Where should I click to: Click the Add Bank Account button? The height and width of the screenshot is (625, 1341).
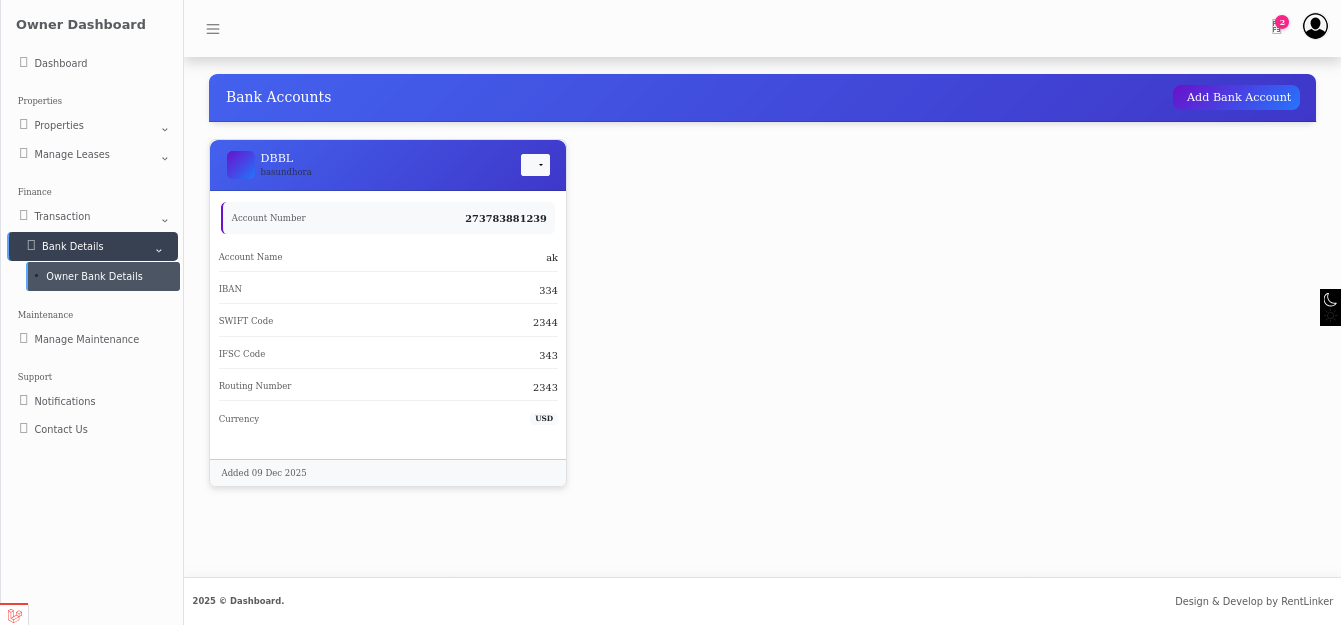1238,97
